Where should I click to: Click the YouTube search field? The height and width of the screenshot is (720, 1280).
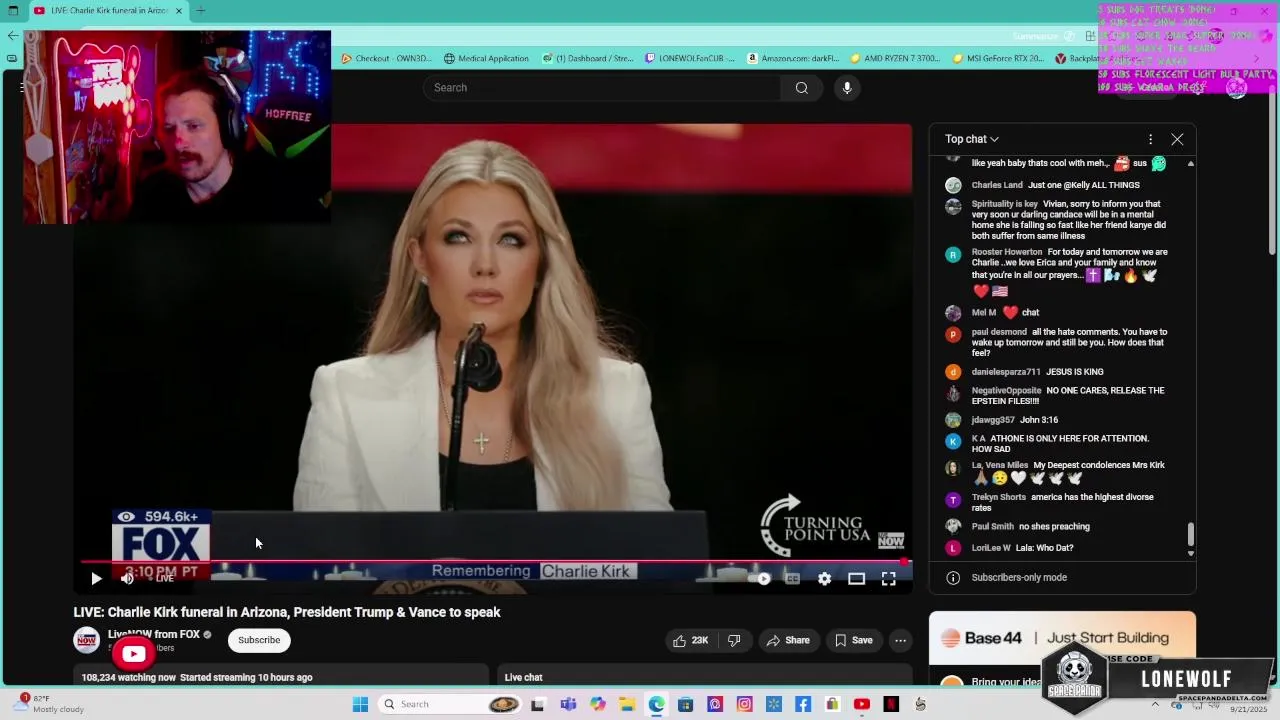(x=603, y=88)
